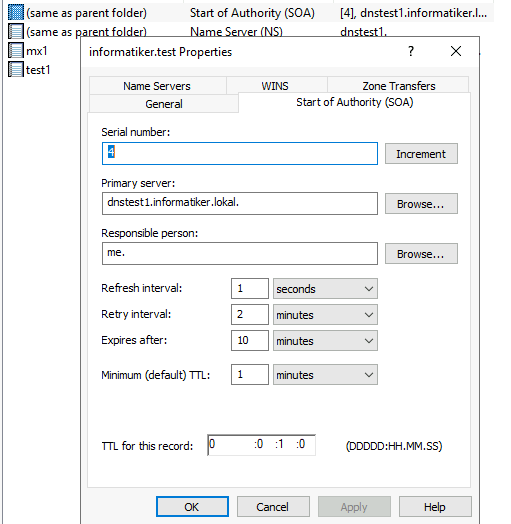Click the question mark help icon in the title bar
This screenshot has width=511, height=524.
(x=411, y=51)
